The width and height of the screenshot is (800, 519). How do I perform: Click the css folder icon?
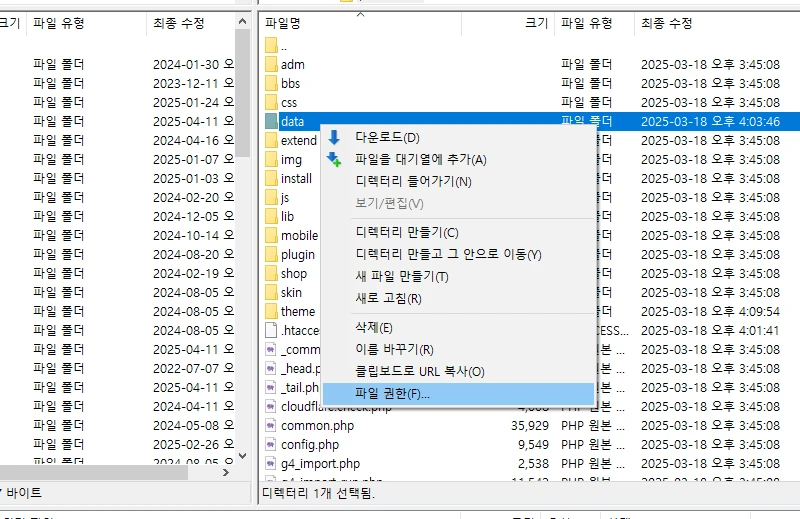point(271,102)
